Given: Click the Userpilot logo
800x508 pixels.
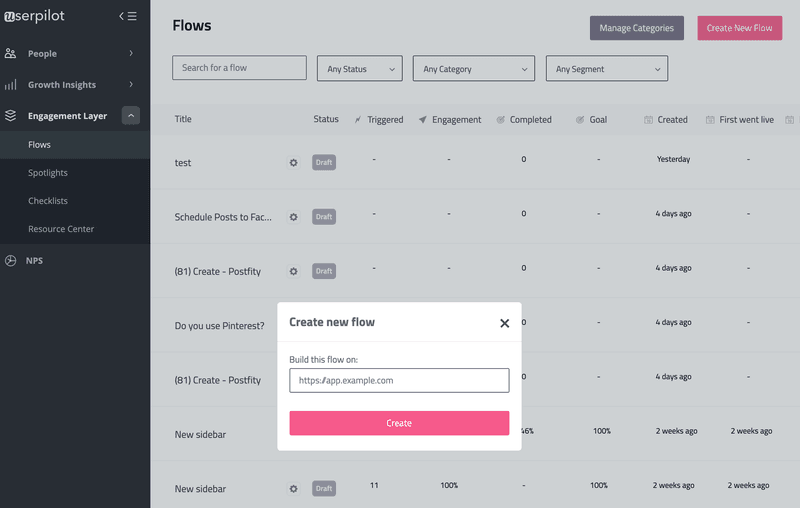Looking at the screenshot, I should (34, 16).
